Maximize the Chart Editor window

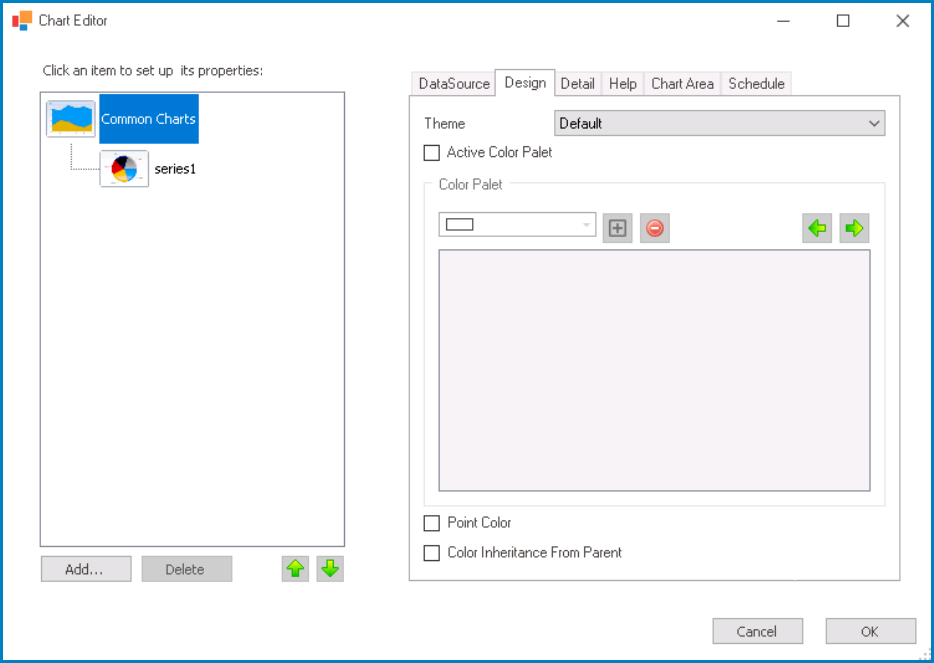pos(843,21)
